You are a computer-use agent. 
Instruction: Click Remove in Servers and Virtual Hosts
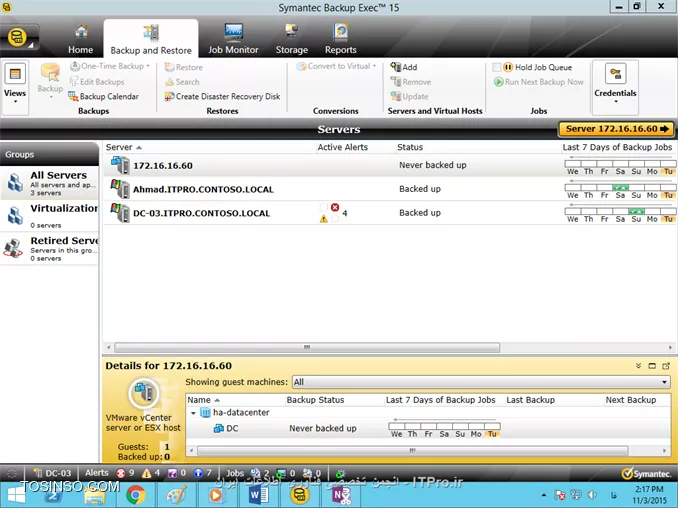point(411,82)
